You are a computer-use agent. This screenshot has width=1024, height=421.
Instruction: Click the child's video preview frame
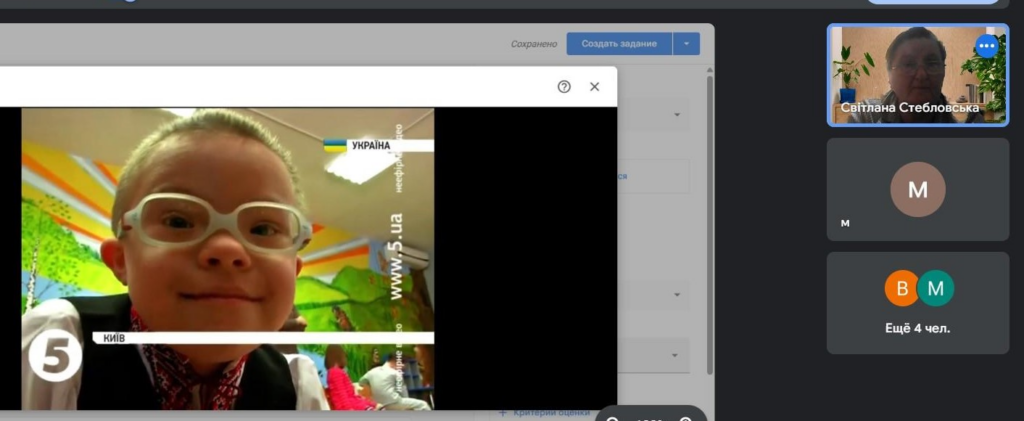[228, 258]
